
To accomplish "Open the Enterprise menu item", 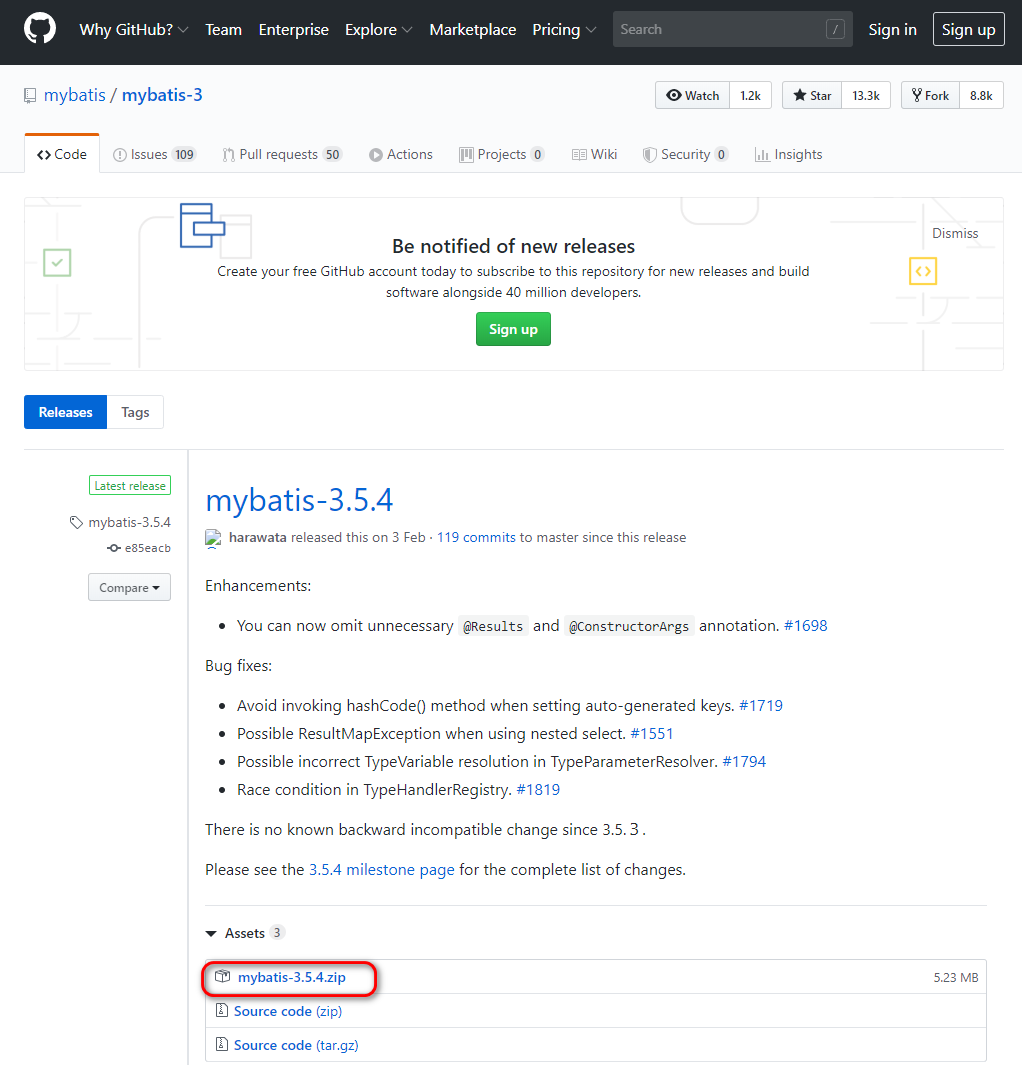I will pyautogui.click(x=293, y=30).
